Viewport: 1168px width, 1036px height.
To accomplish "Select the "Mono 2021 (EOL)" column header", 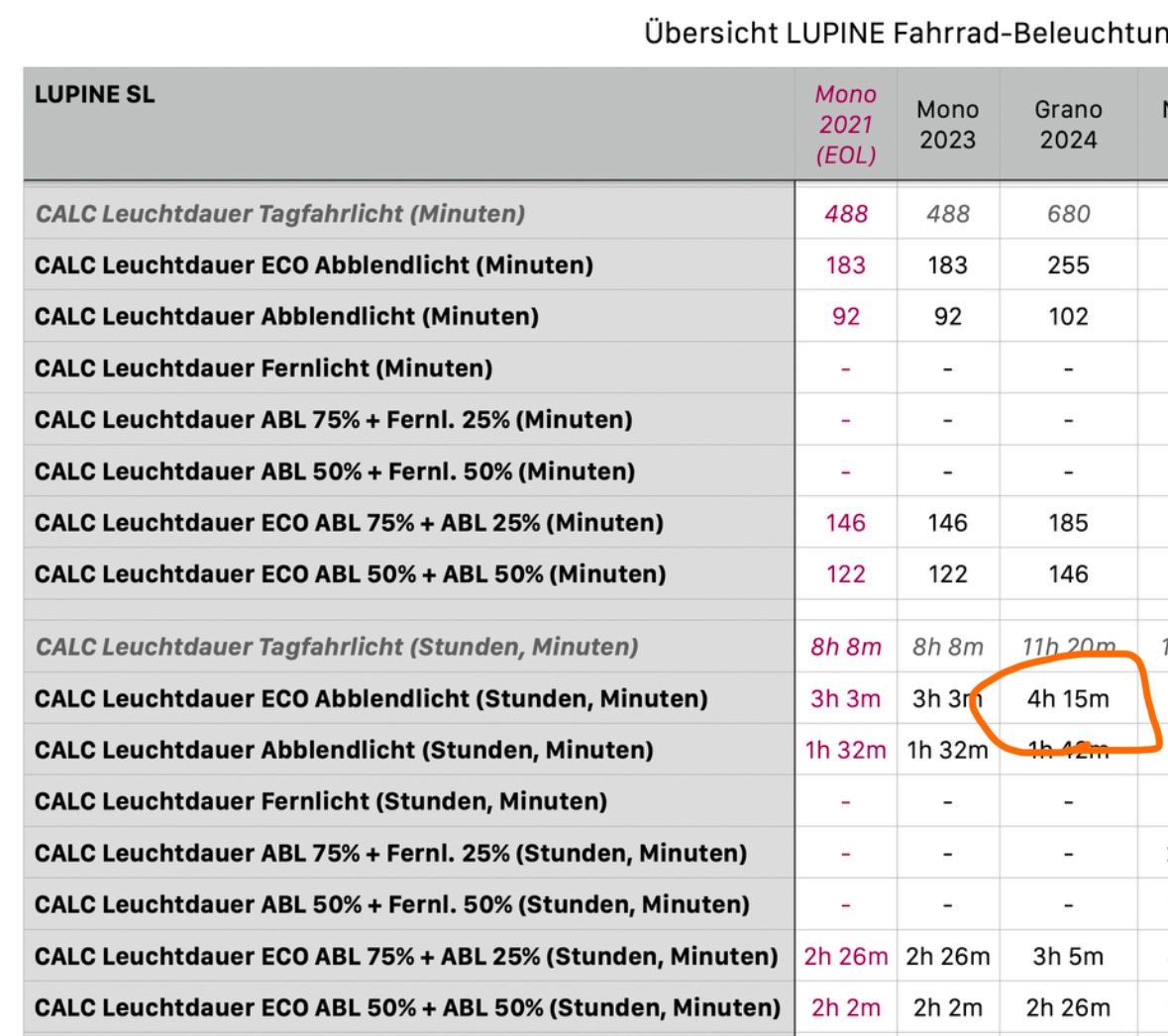I will click(x=845, y=125).
